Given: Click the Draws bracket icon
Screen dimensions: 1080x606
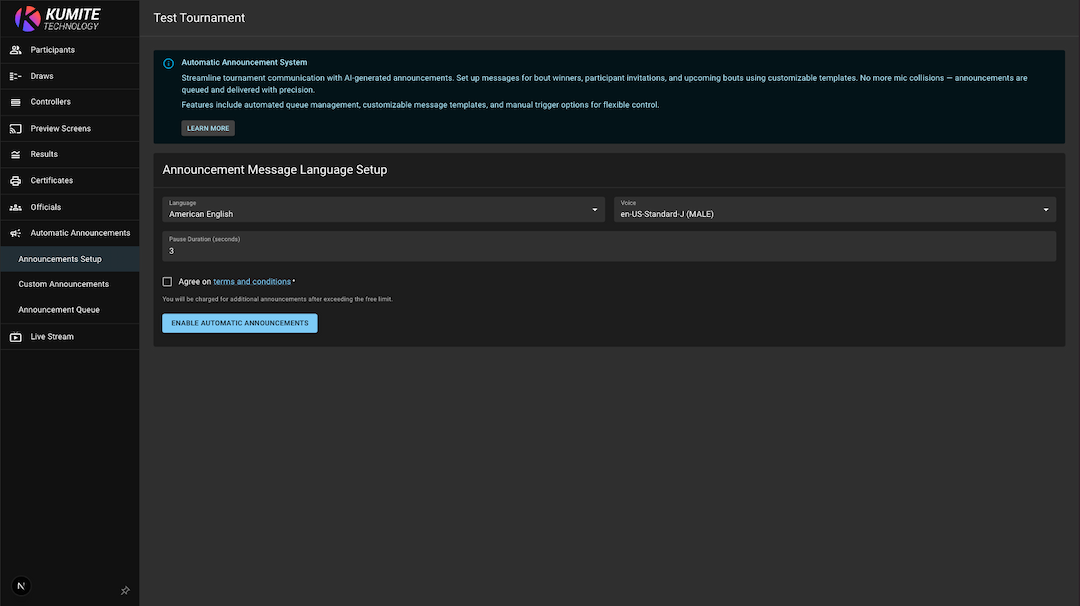Looking at the screenshot, I should point(15,76).
